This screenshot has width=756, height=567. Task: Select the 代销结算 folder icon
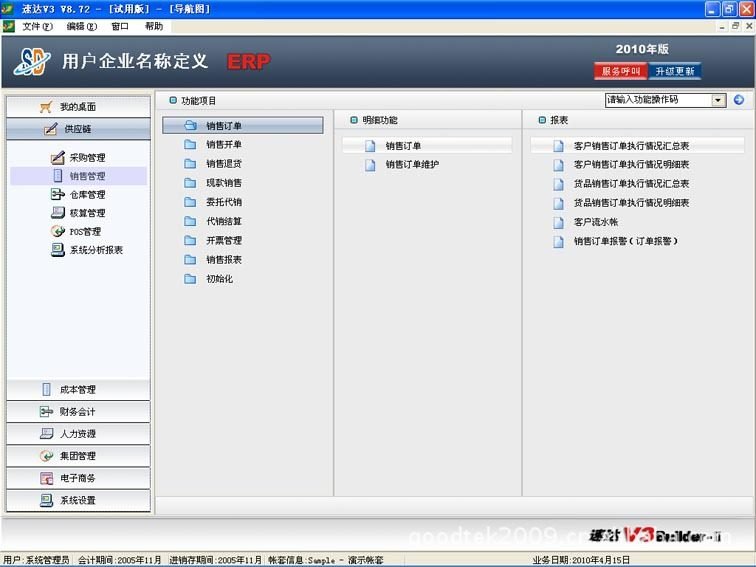tap(190, 221)
